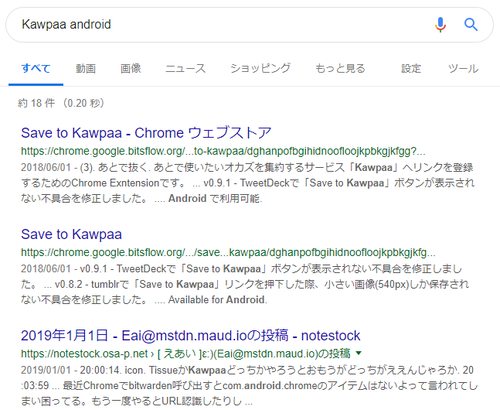Open the ニュース results tab
Screen dimensions: 500x410
tap(186, 69)
